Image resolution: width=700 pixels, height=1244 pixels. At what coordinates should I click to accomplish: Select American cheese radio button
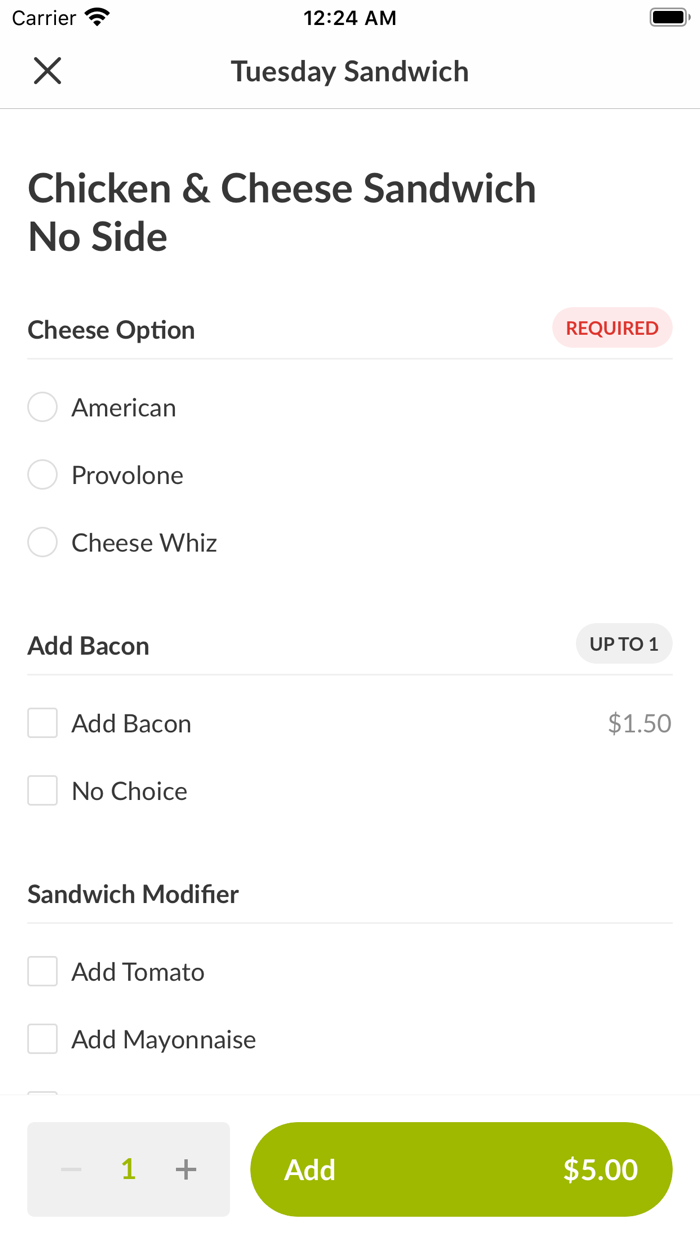[x=42, y=408]
